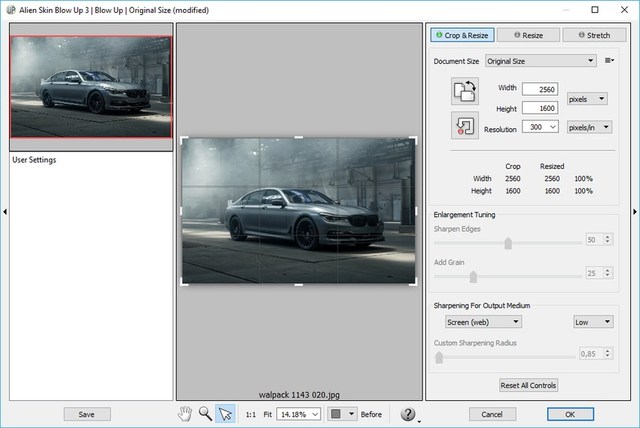Open the Document Size dropdown

[x=542, y=61]
